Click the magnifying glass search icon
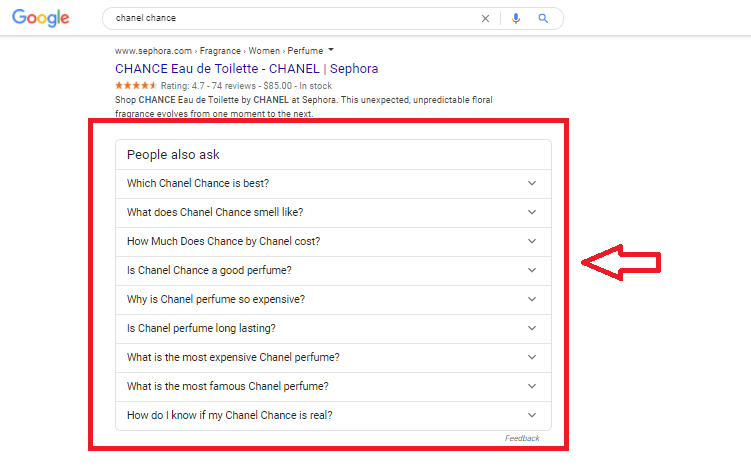The image size is (751, 467). tap(543, 18)
